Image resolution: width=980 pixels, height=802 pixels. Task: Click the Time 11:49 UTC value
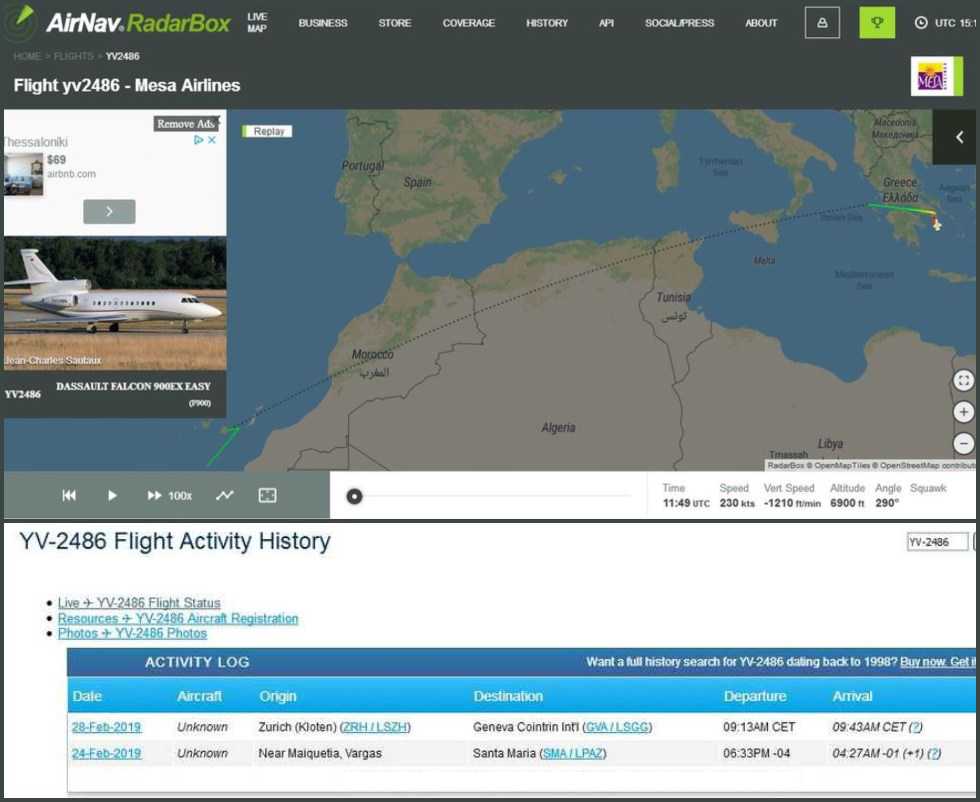(x=686, y=503)
